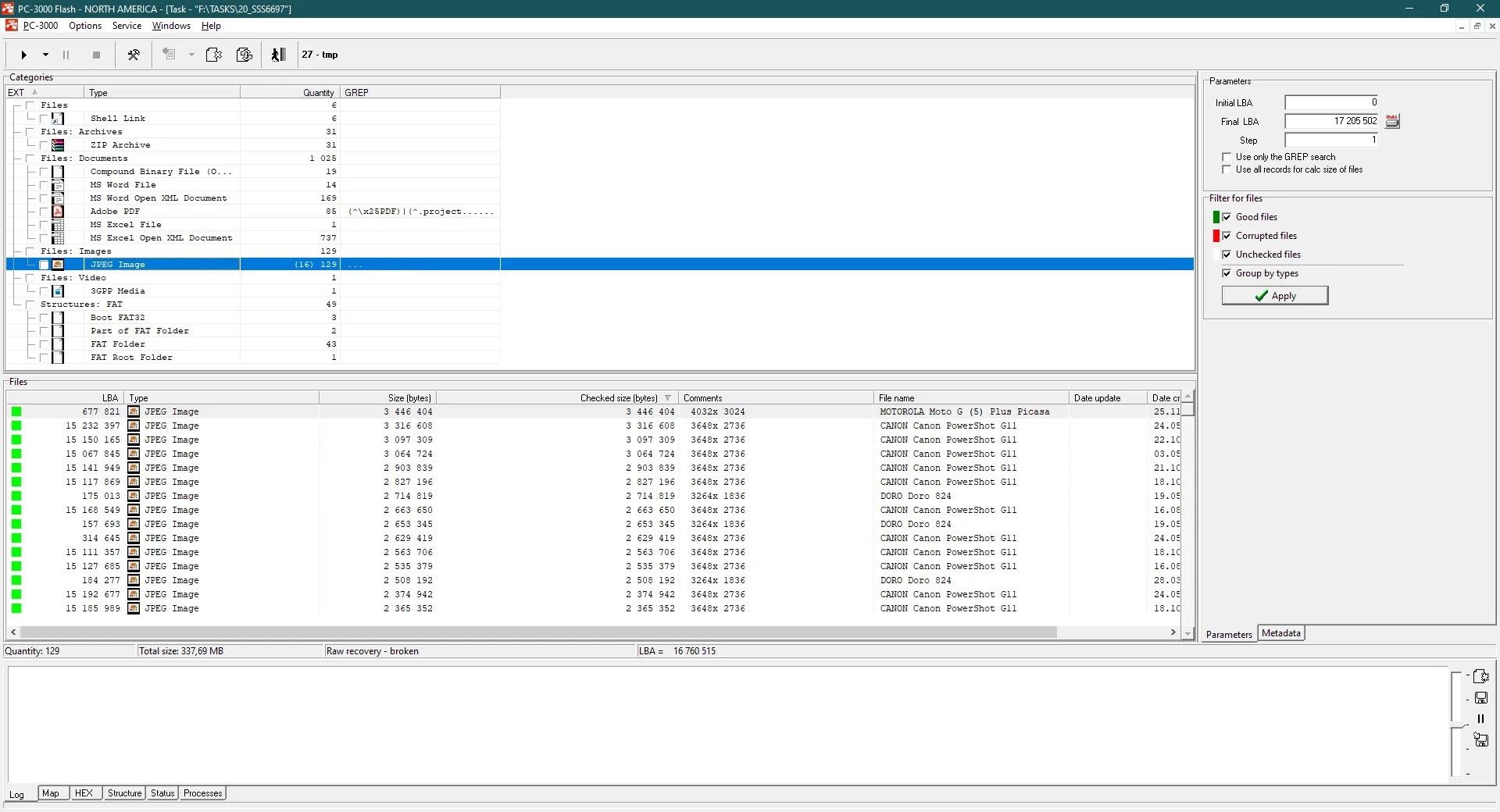Click the Apply filter button

coord(1274,296)
